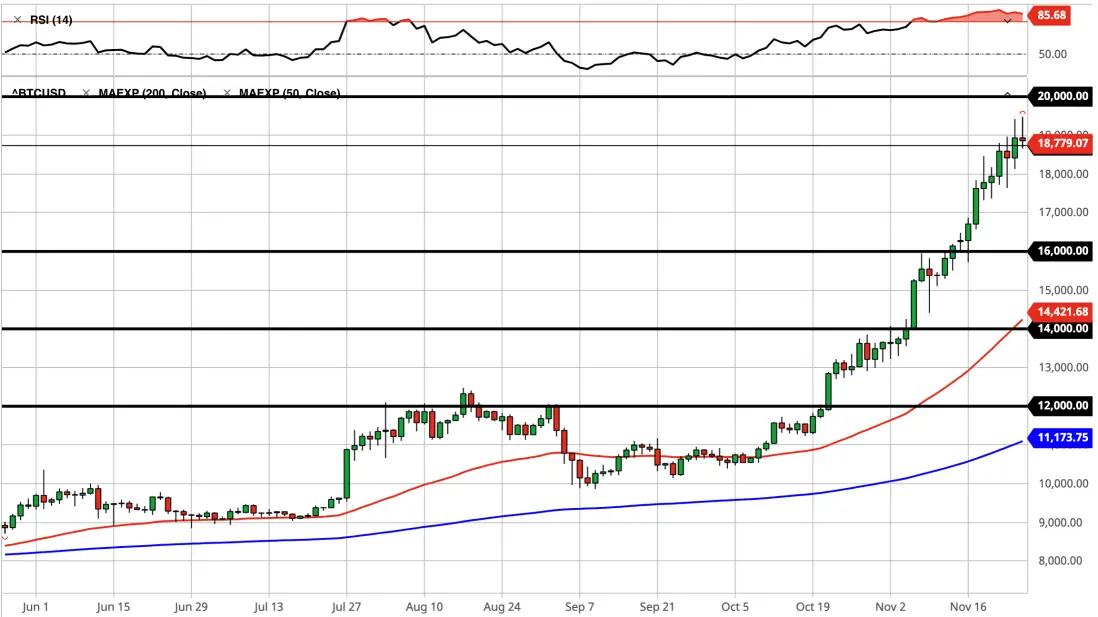Open the MAEXP (200, Close) study label
This screenshot has height=617, width=1098.
tap(153, 92)
